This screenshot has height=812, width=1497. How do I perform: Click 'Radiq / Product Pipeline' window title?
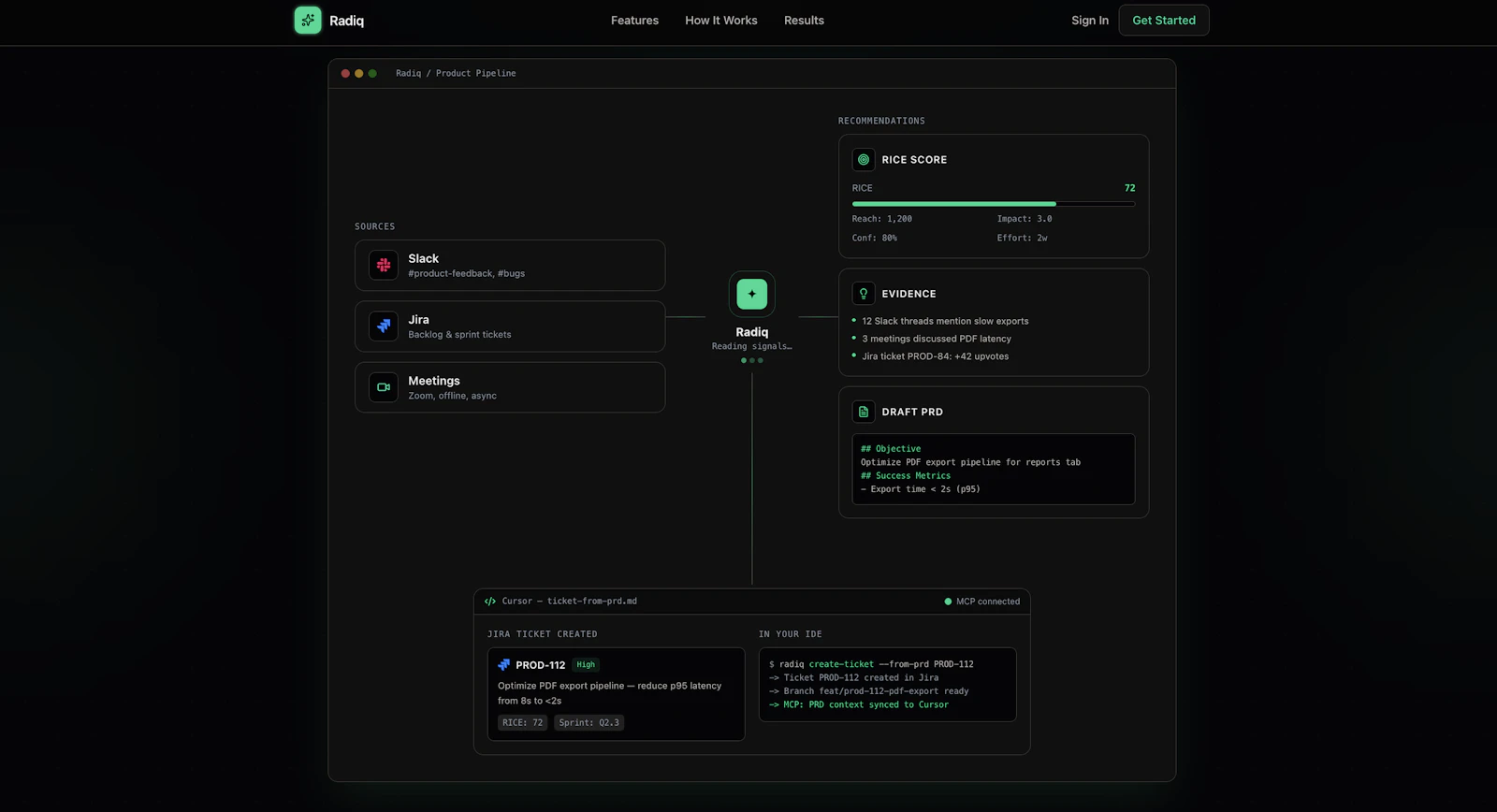(456, 73)
